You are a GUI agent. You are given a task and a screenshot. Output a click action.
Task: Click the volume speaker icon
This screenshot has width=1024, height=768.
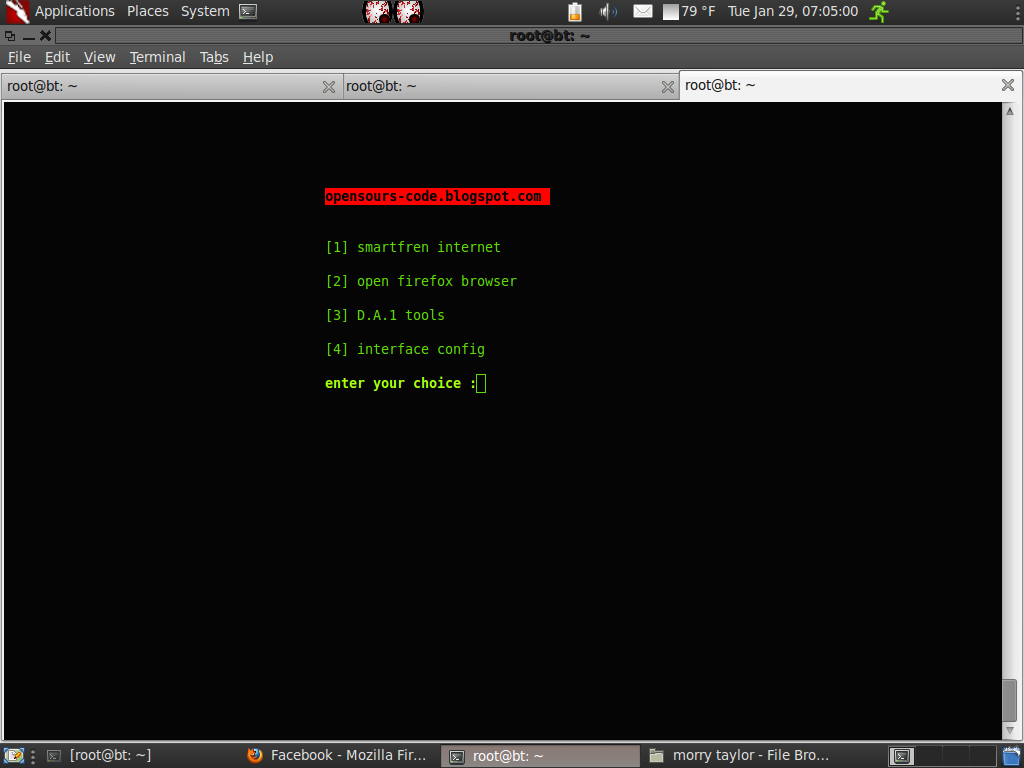pos(607,11)
